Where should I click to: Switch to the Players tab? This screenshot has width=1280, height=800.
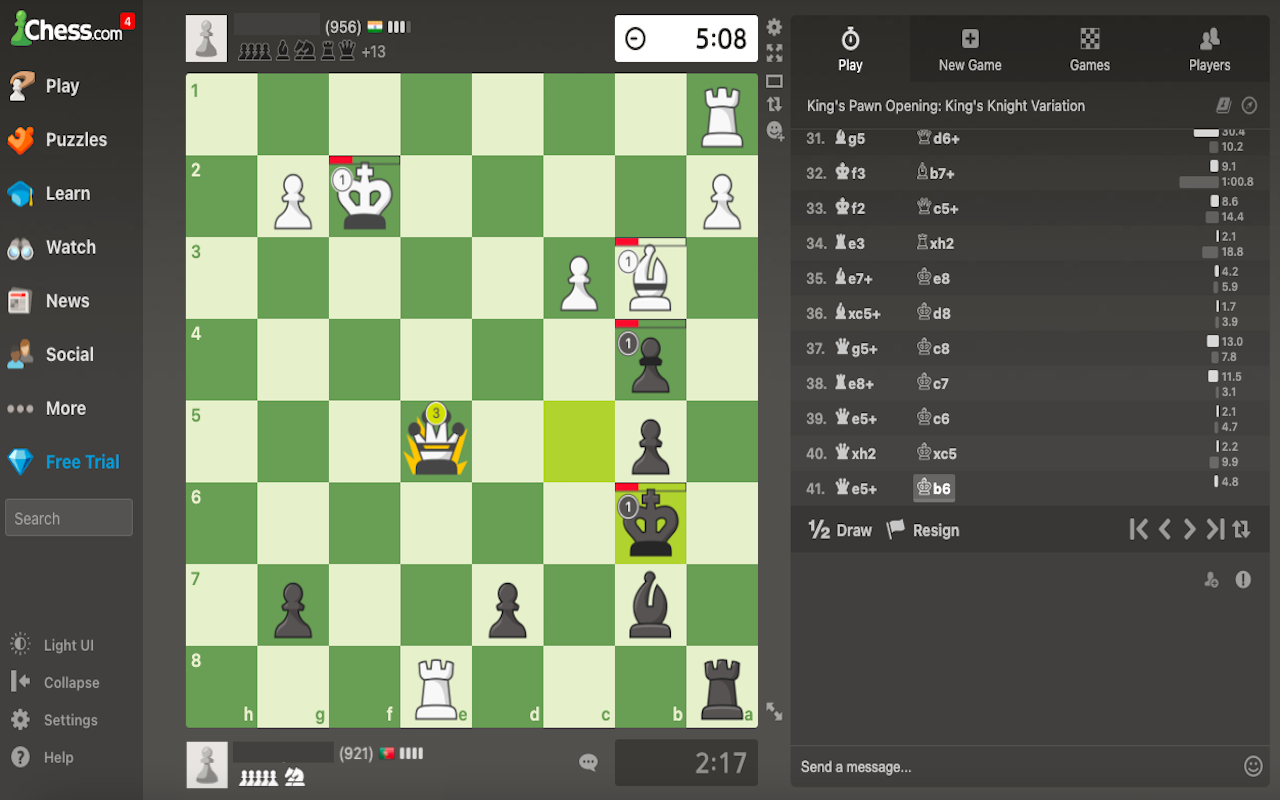[x=1209, y=48]
